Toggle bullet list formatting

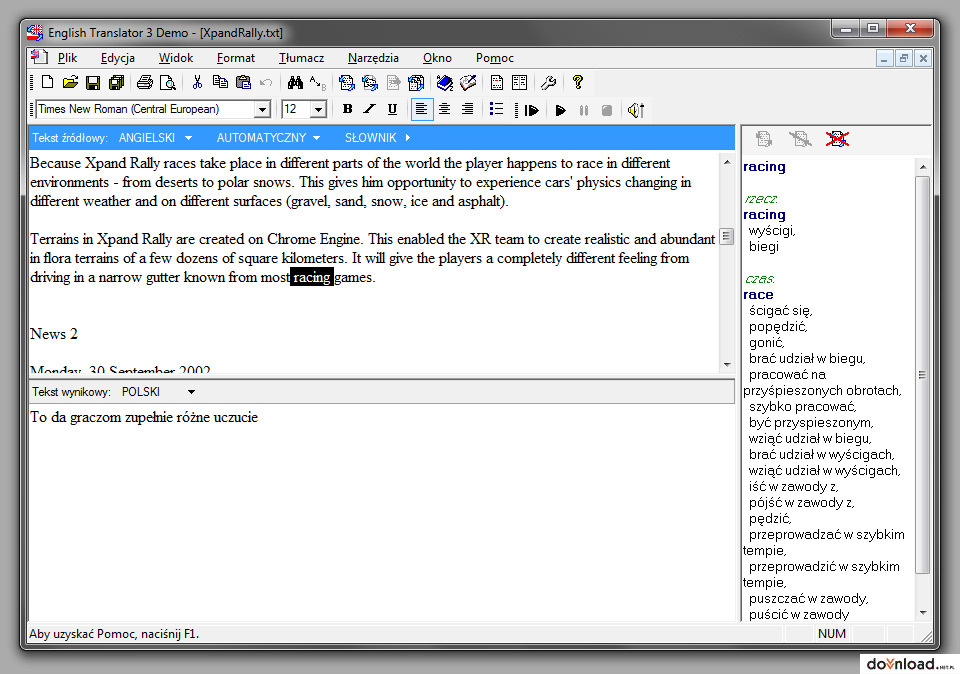(x=497, y=110)
